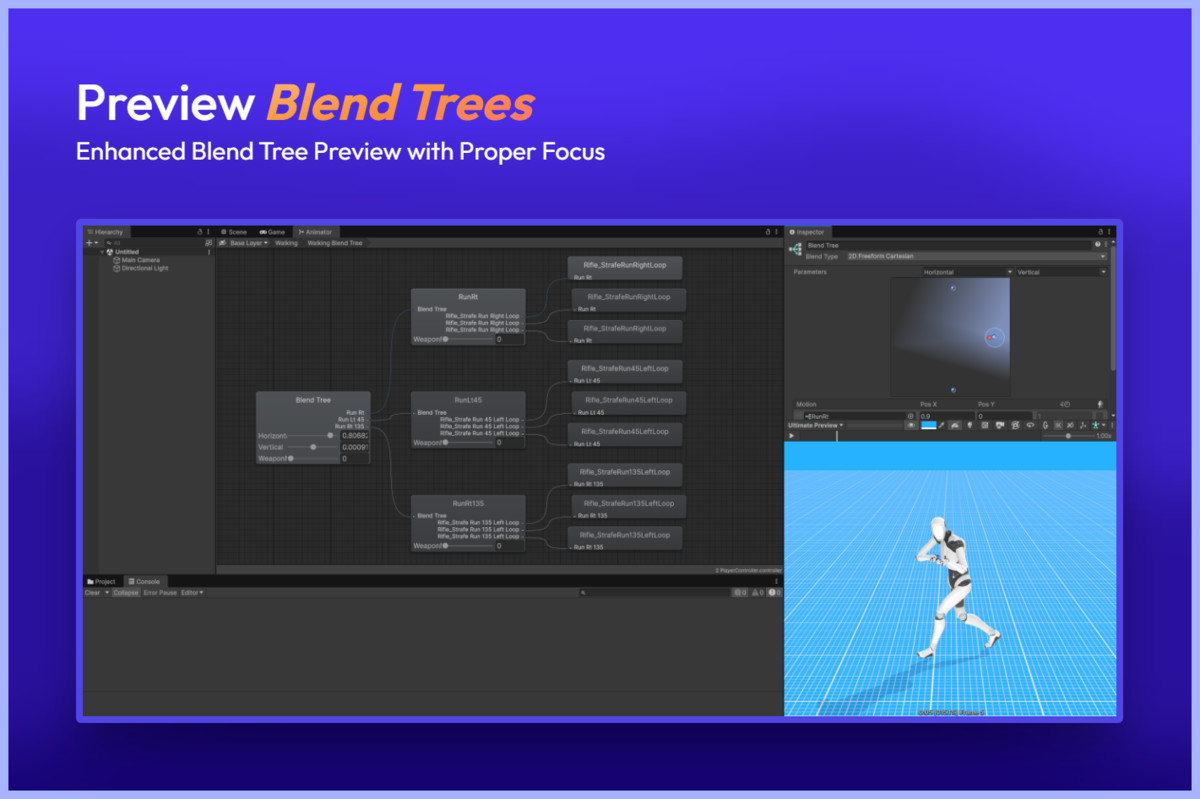The image size is (1200, 799).
Task: Click the help question mark icon in the Inspector
Action: click(x=1097, y=245)
